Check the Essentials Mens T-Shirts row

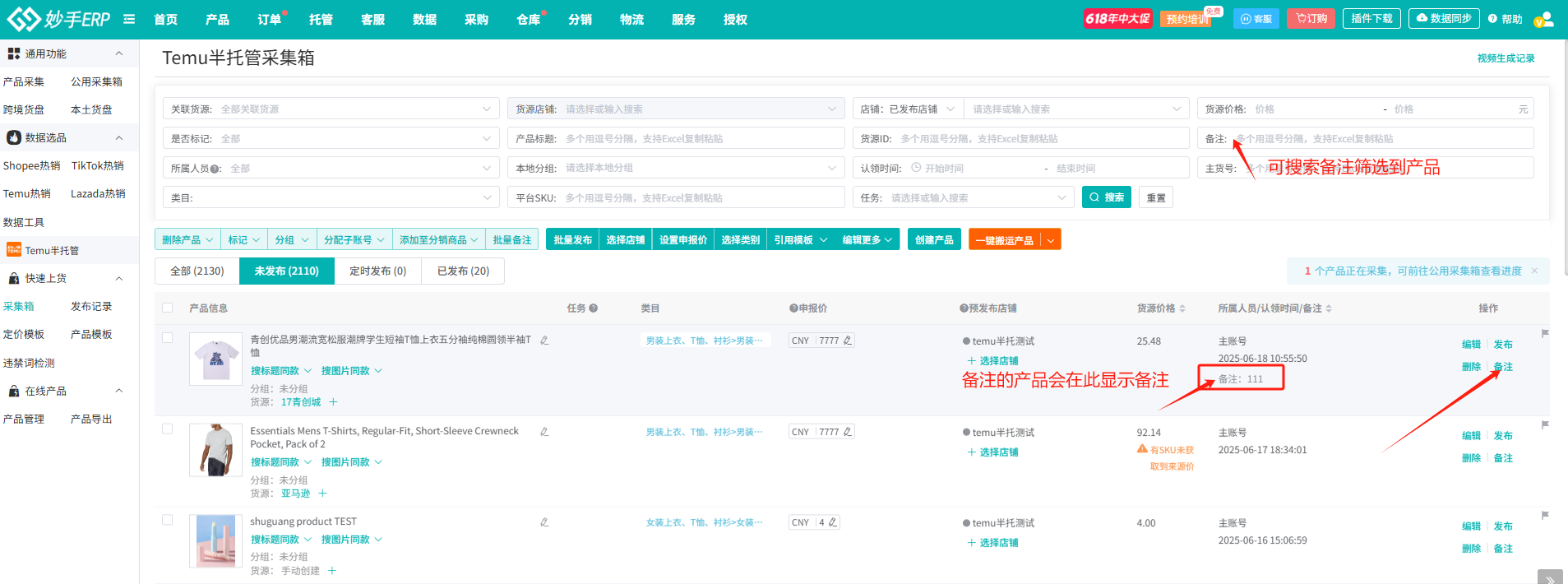(x=168, y=429)
